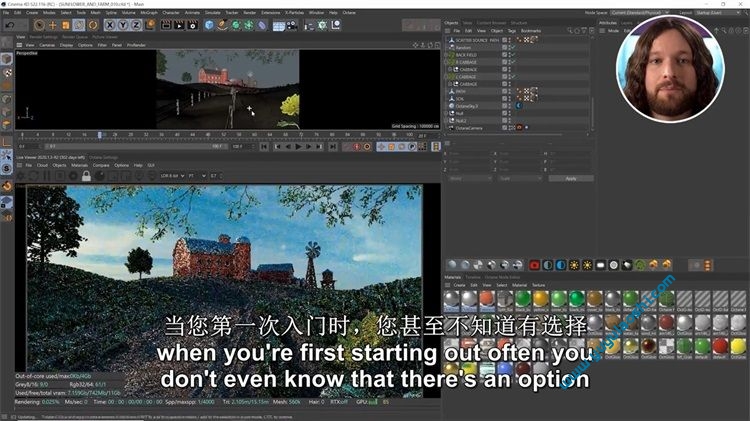
Task: Select the Live Selection tool
Action: coord(39,25)
